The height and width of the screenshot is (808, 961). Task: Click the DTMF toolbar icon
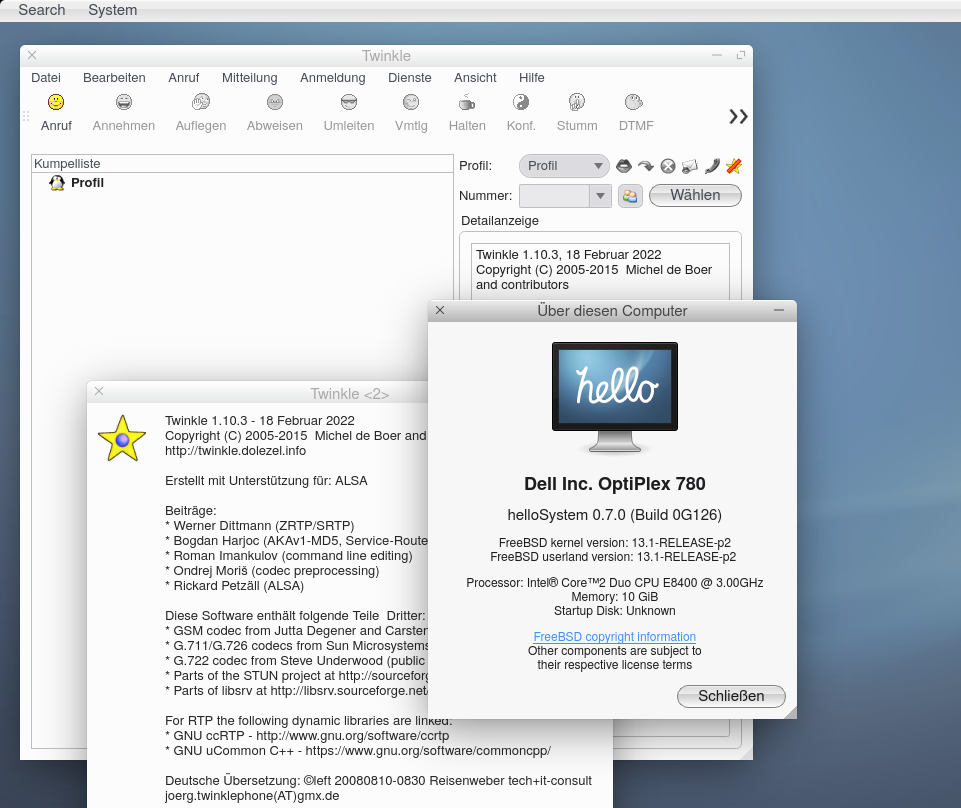(634, 102)
